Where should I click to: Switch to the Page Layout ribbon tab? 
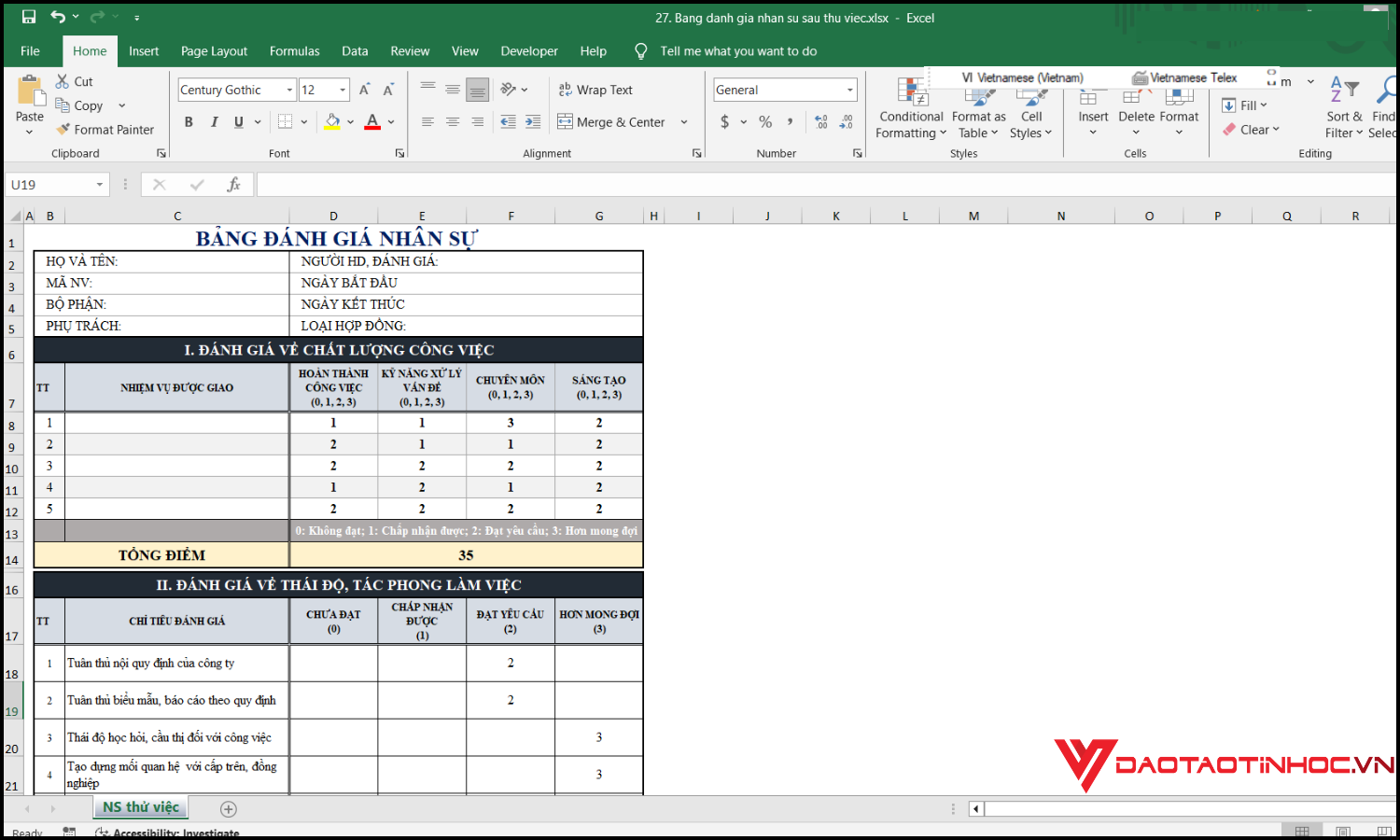point(214,51)
